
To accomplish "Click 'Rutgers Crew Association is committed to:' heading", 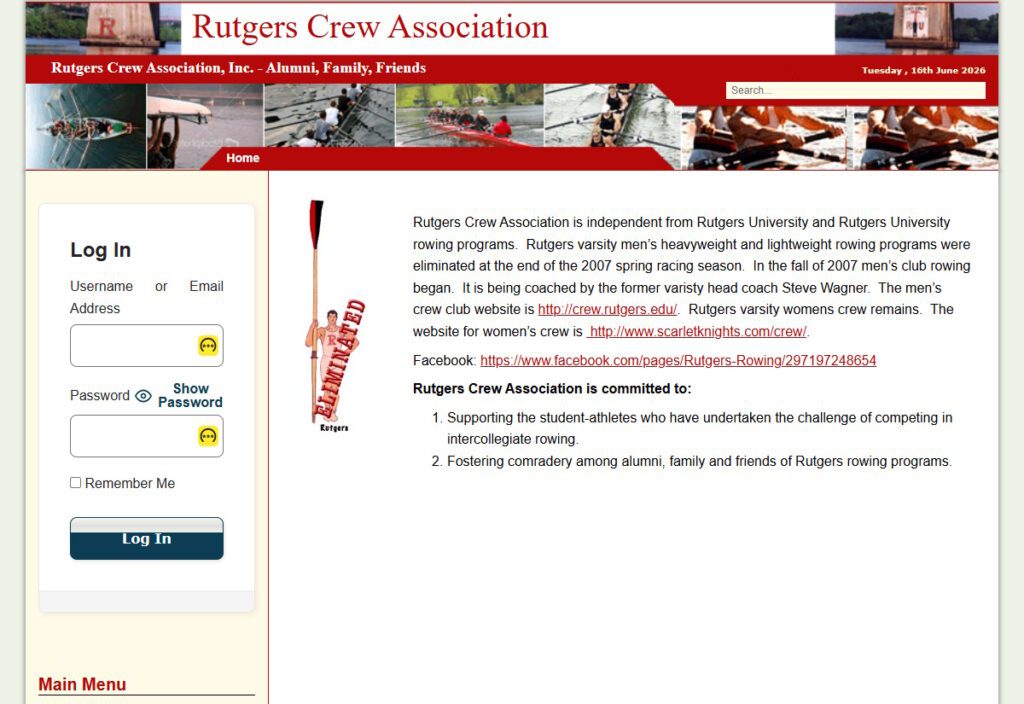I will (552, 389).
